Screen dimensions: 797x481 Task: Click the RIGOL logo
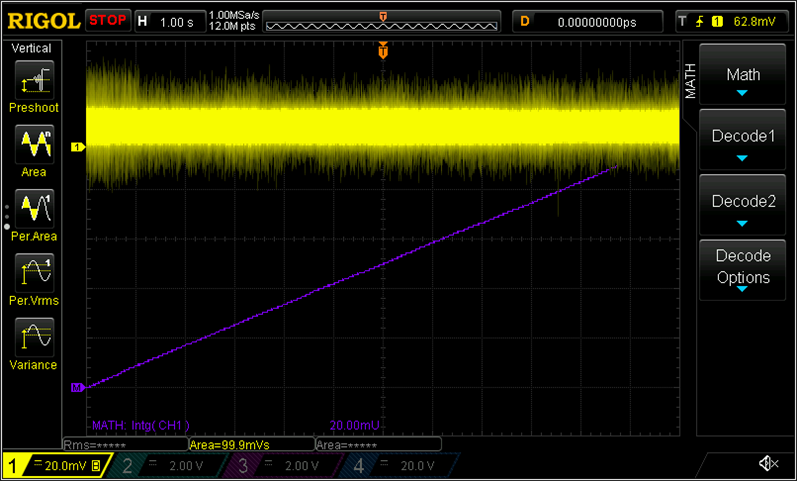(42, 20)
